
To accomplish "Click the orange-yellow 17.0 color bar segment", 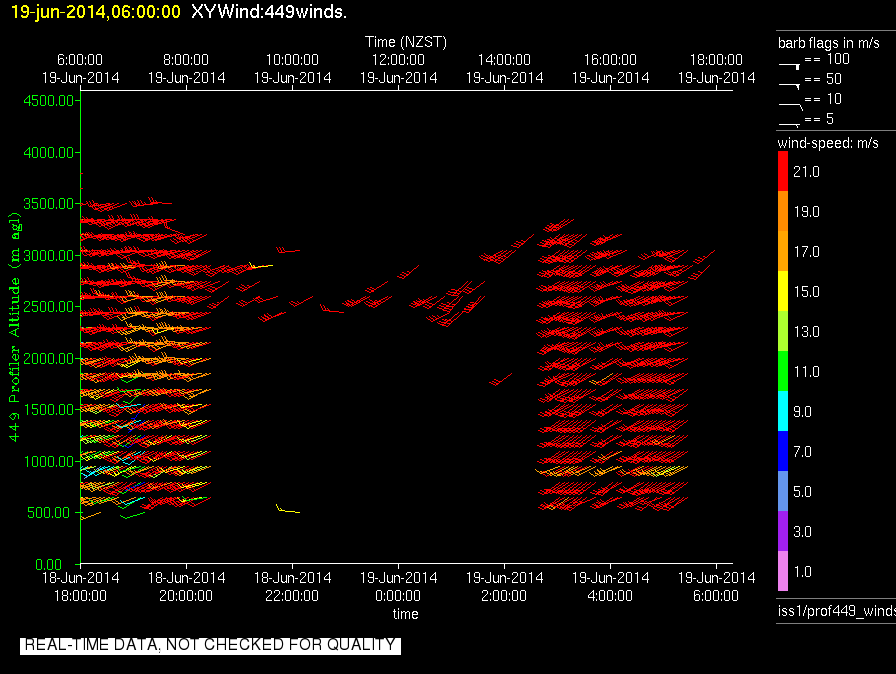I will coord(783,251).
